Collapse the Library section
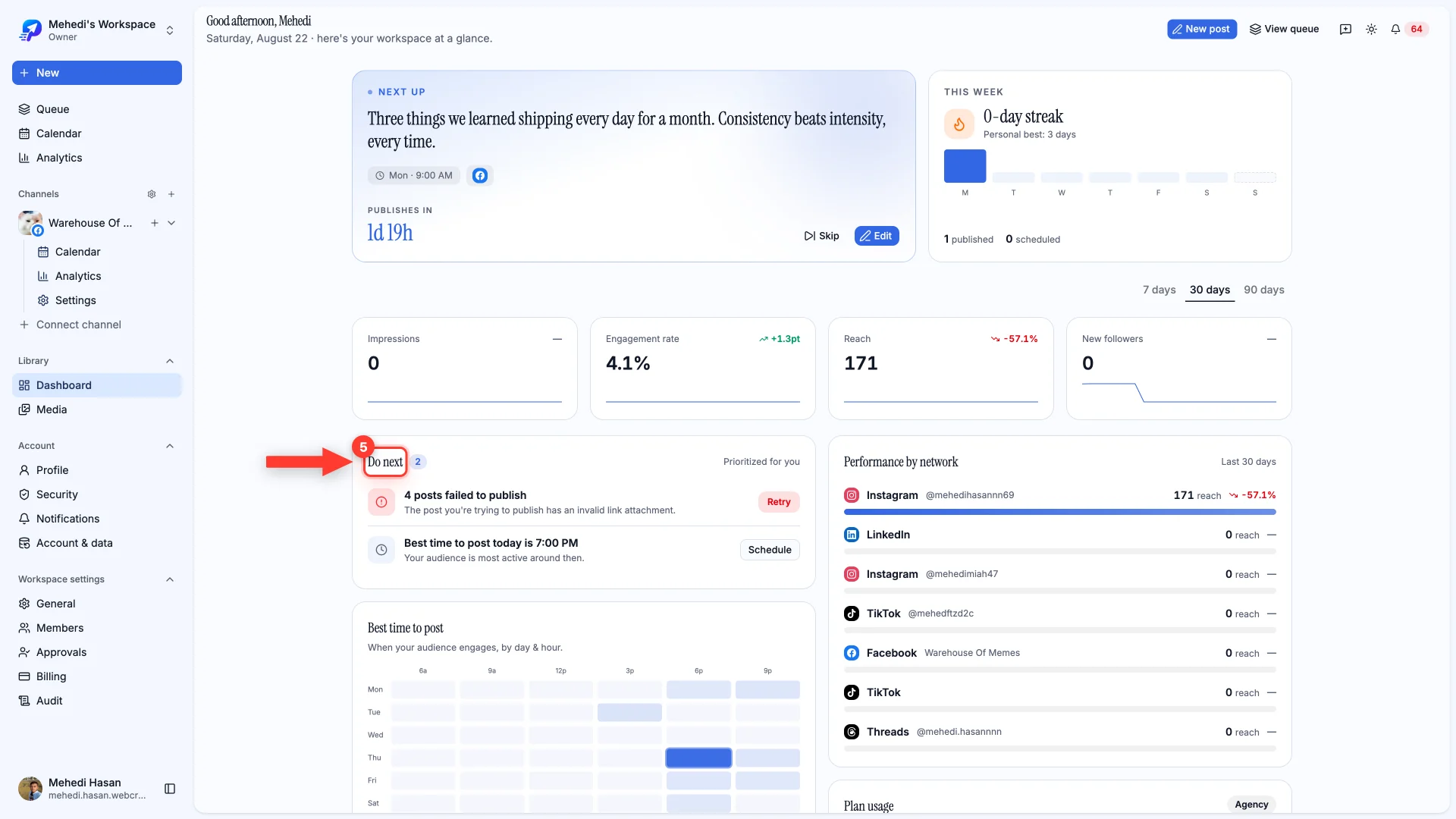This screenshot has height=819, width=1456. click(170, 361)
